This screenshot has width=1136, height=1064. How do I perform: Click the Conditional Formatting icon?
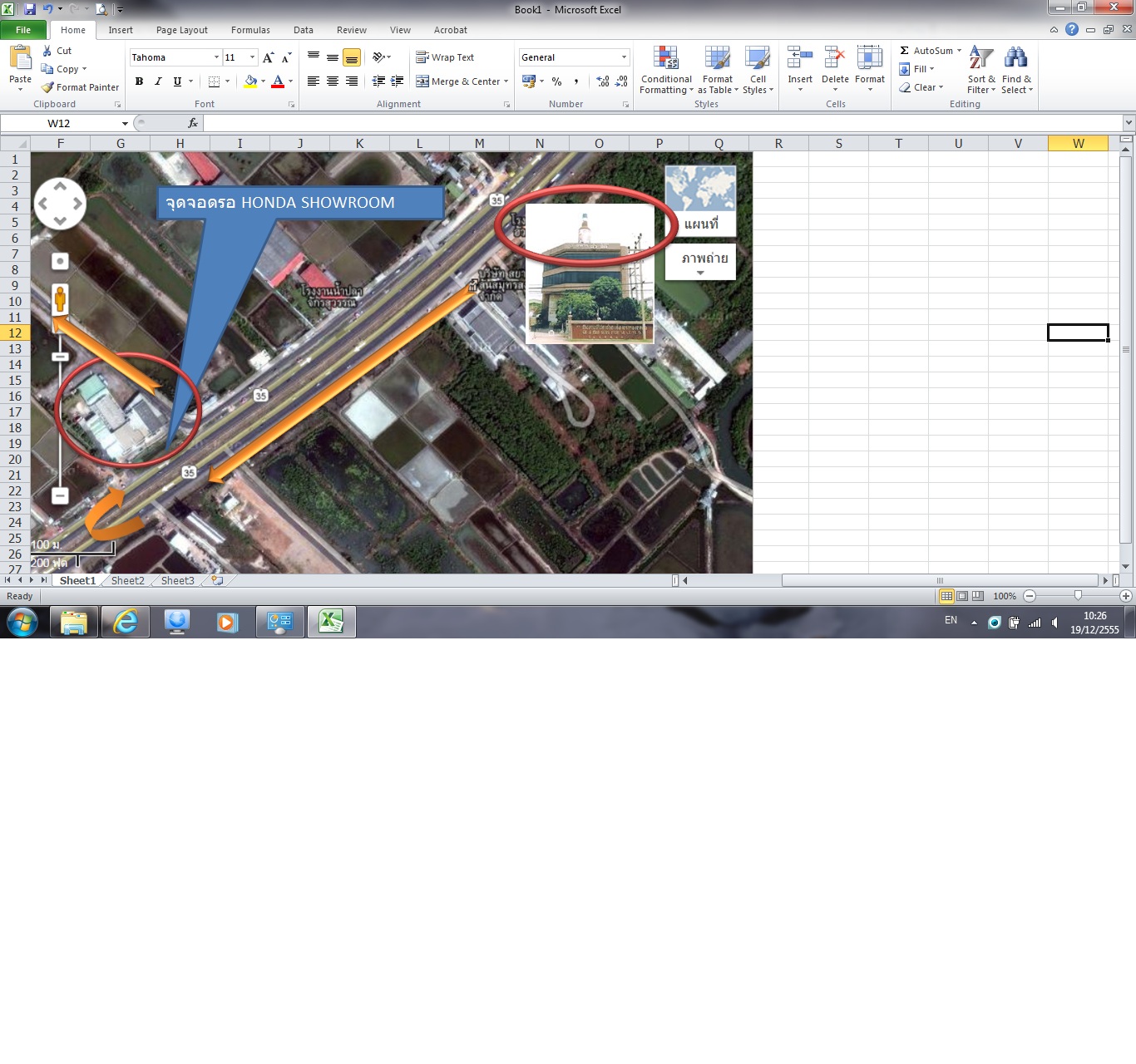coord(665,58)
